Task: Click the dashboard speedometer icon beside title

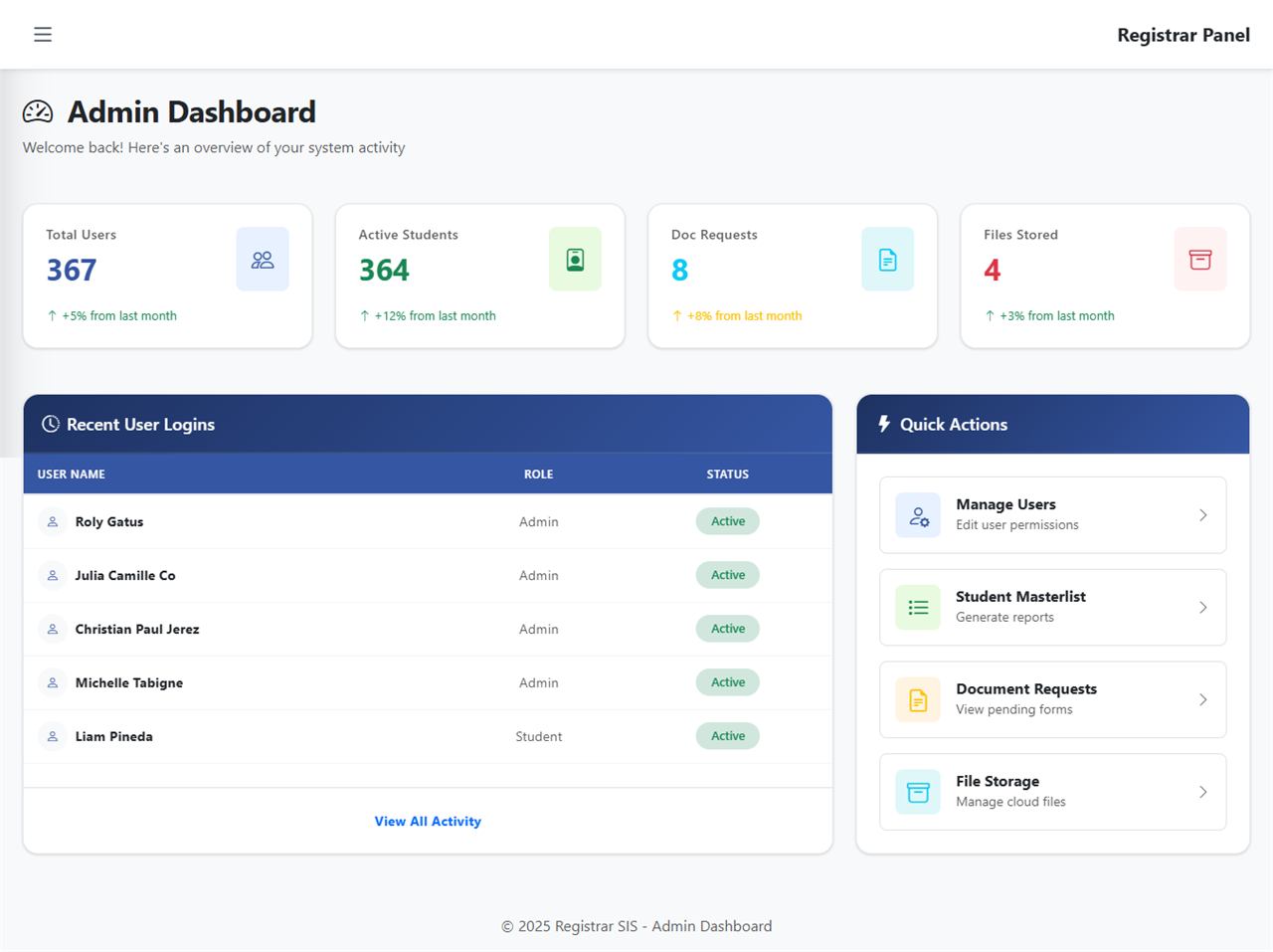Action: (38, 112)
